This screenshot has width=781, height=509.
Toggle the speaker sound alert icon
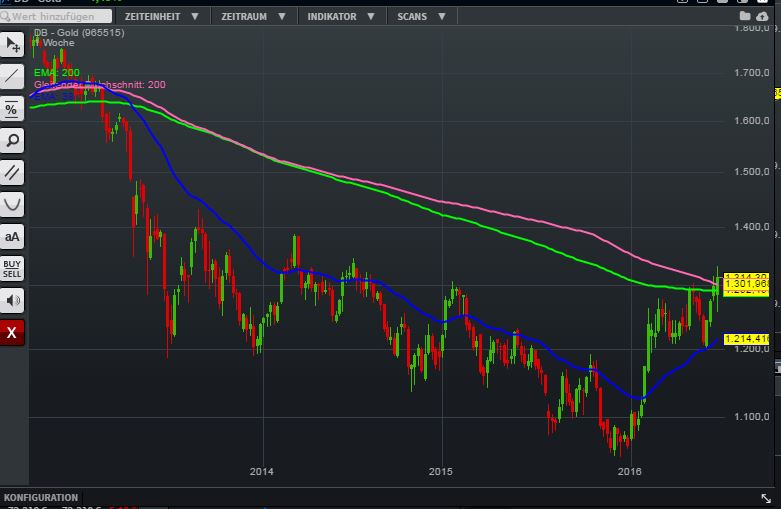pyautogui.click(x=12, y=300)
